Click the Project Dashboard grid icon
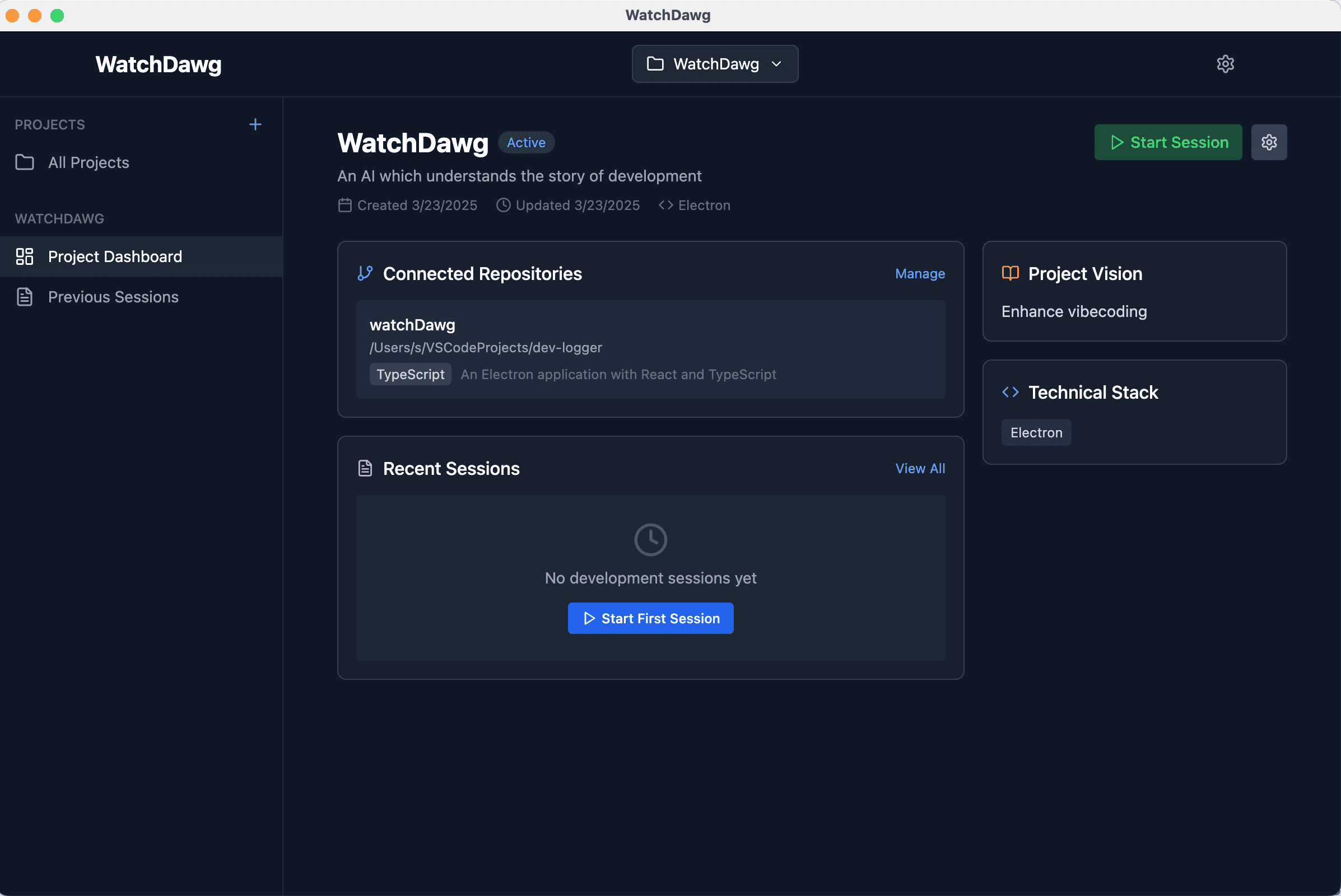Image resolution: width=1341 pixels, height=896 pixels. tap(25, 256)
